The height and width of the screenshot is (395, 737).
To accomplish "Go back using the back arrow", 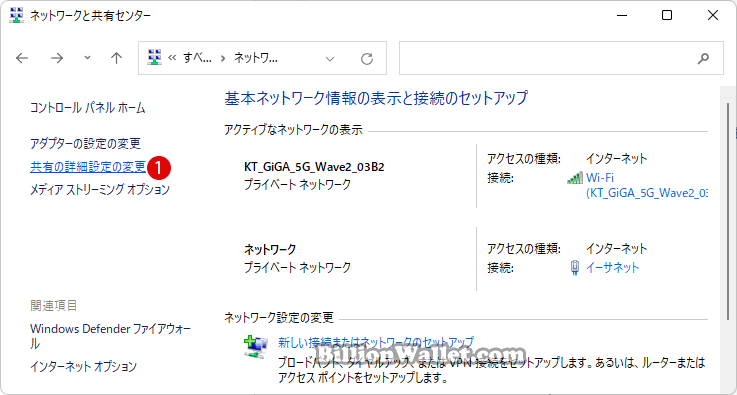I will [22, 58].
